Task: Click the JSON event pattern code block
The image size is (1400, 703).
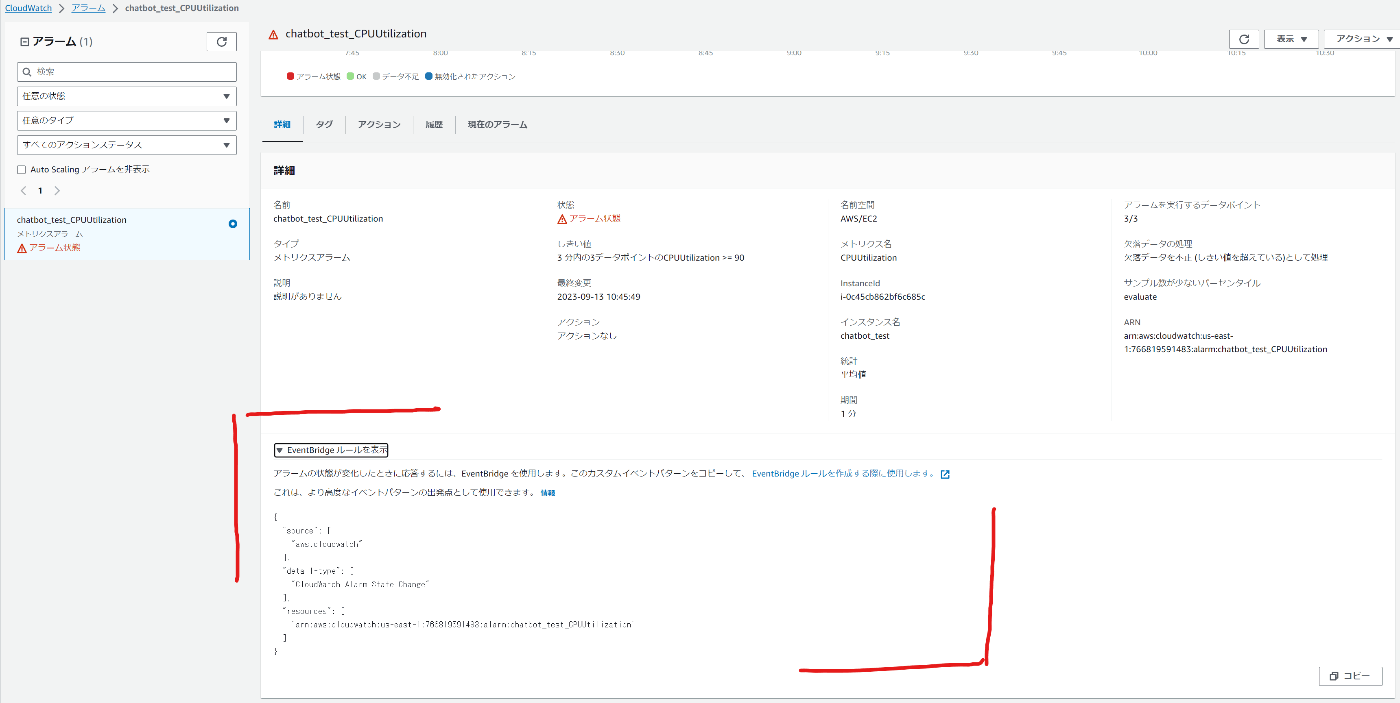Action: pos(453,584)
